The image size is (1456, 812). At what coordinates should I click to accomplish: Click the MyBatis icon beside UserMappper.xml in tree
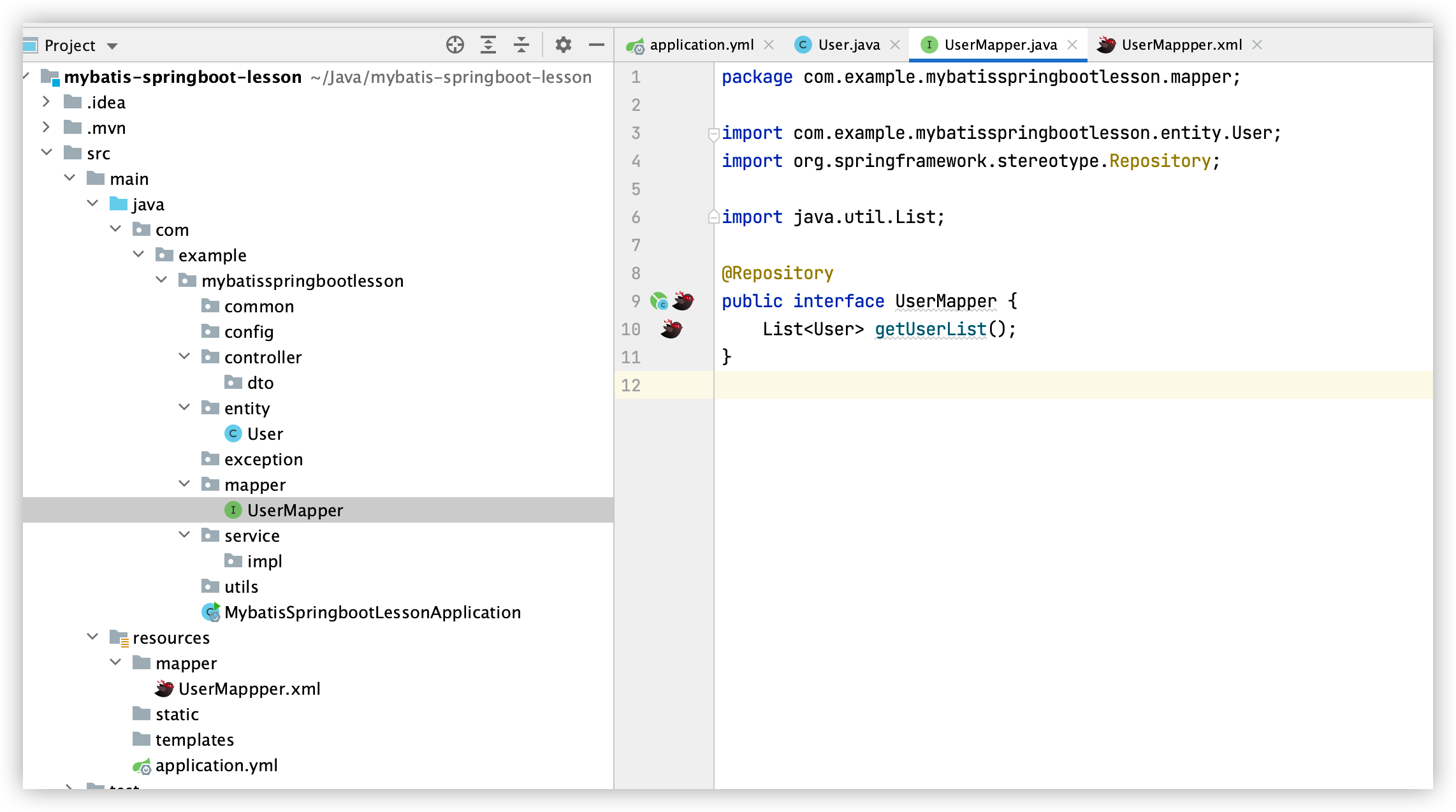pos(164,688)
